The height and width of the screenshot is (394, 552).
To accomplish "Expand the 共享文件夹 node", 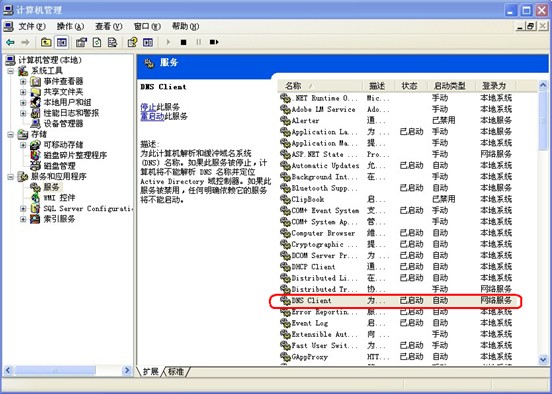I will pyautogui.click(x=23, y=92).
